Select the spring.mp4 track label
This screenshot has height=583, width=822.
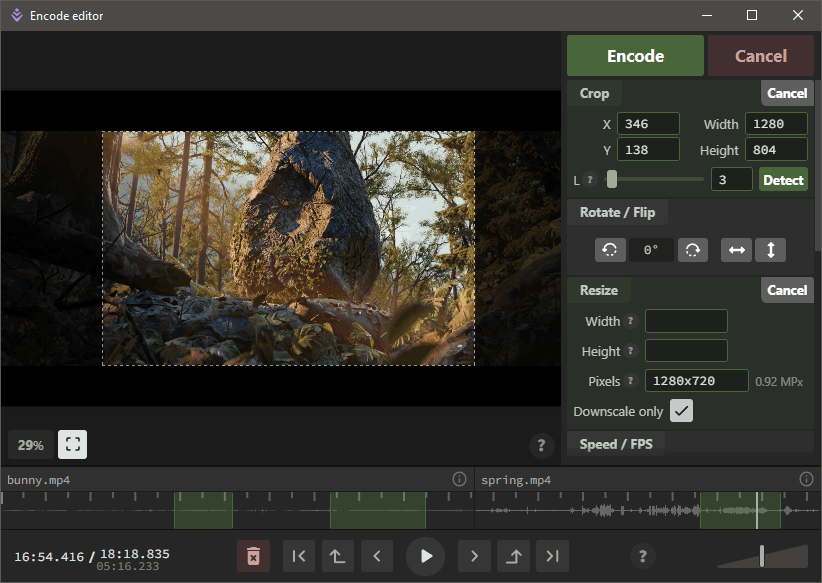click(x=514, y=479)
